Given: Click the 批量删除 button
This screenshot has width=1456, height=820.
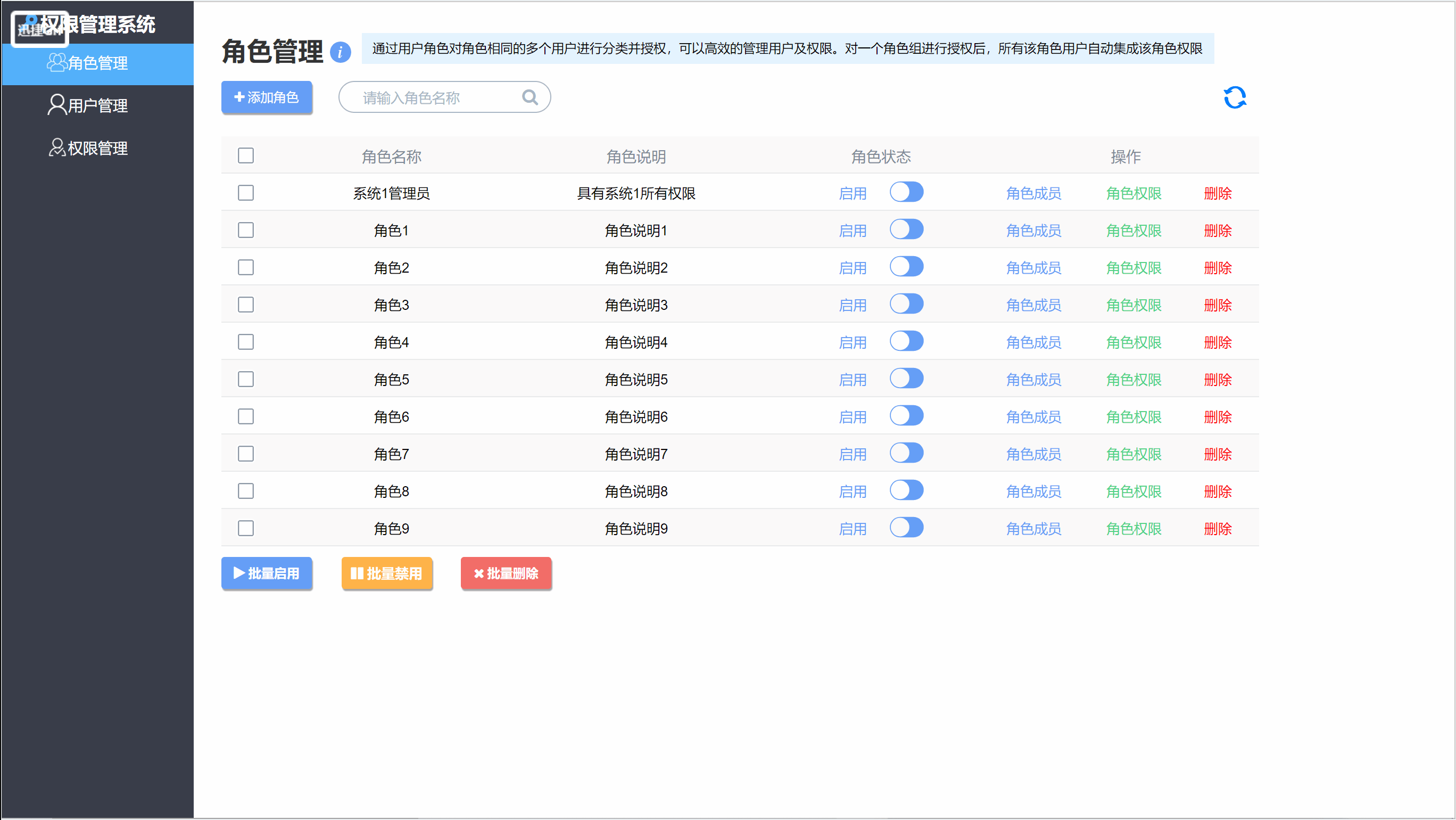Looking at the screenshot, I should [506, 573].
